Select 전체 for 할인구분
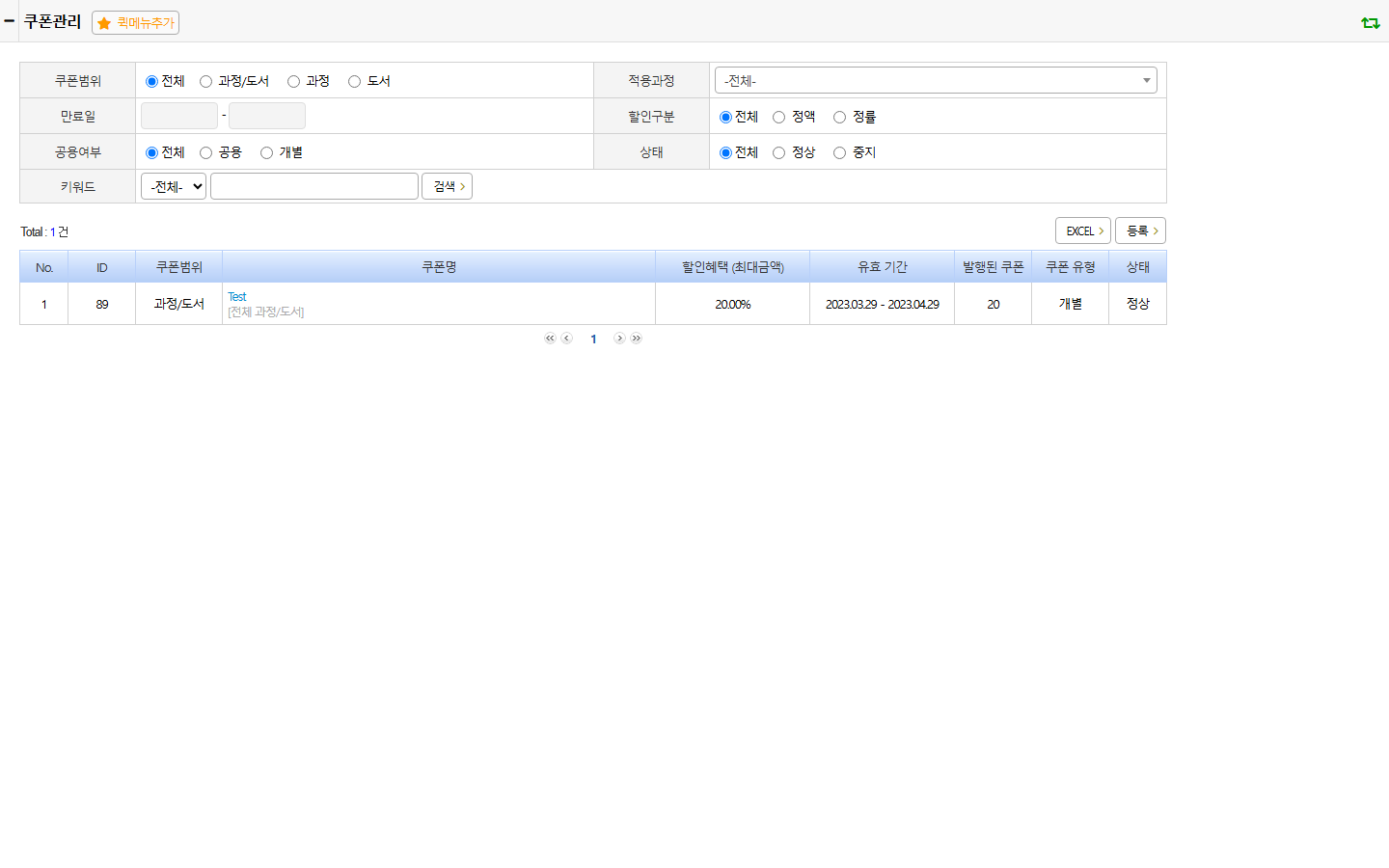 click(x=725, y=117)
